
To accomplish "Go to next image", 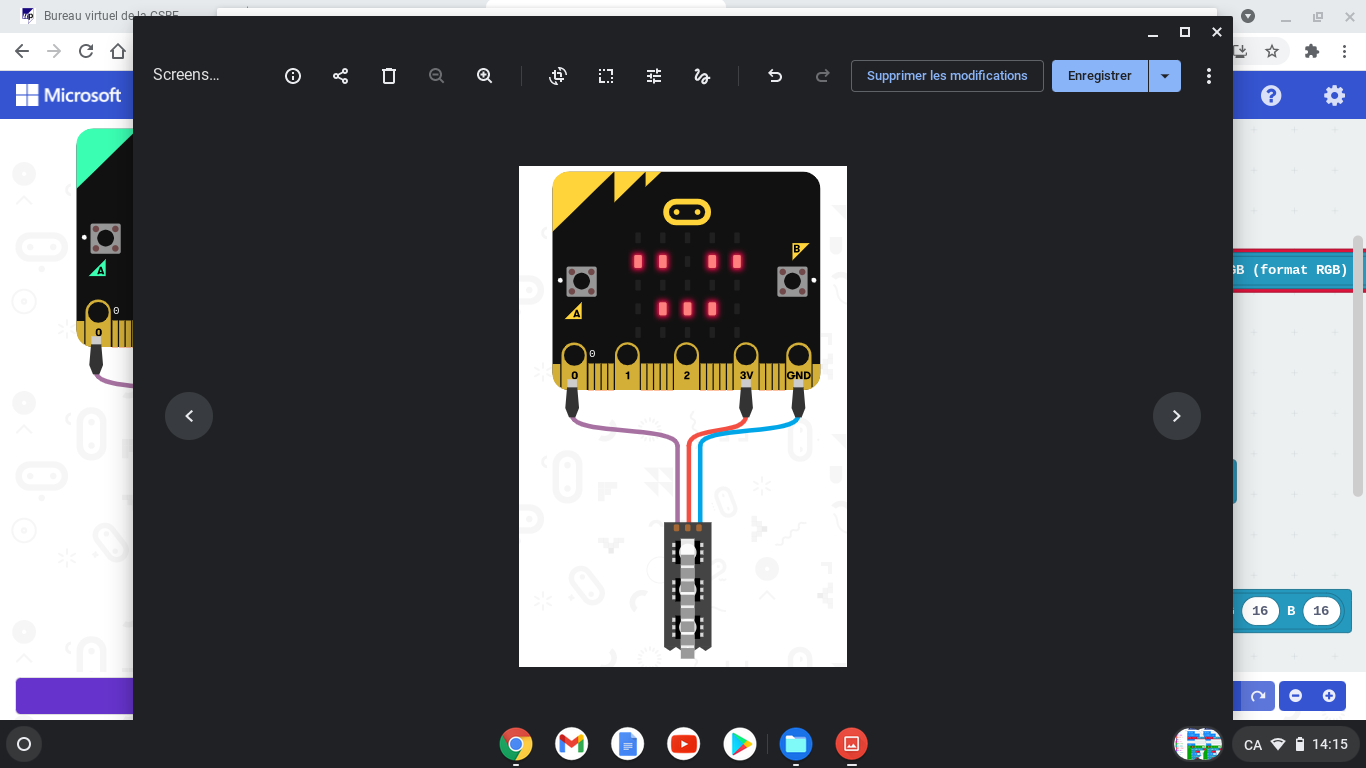I will click(1177, 416).
